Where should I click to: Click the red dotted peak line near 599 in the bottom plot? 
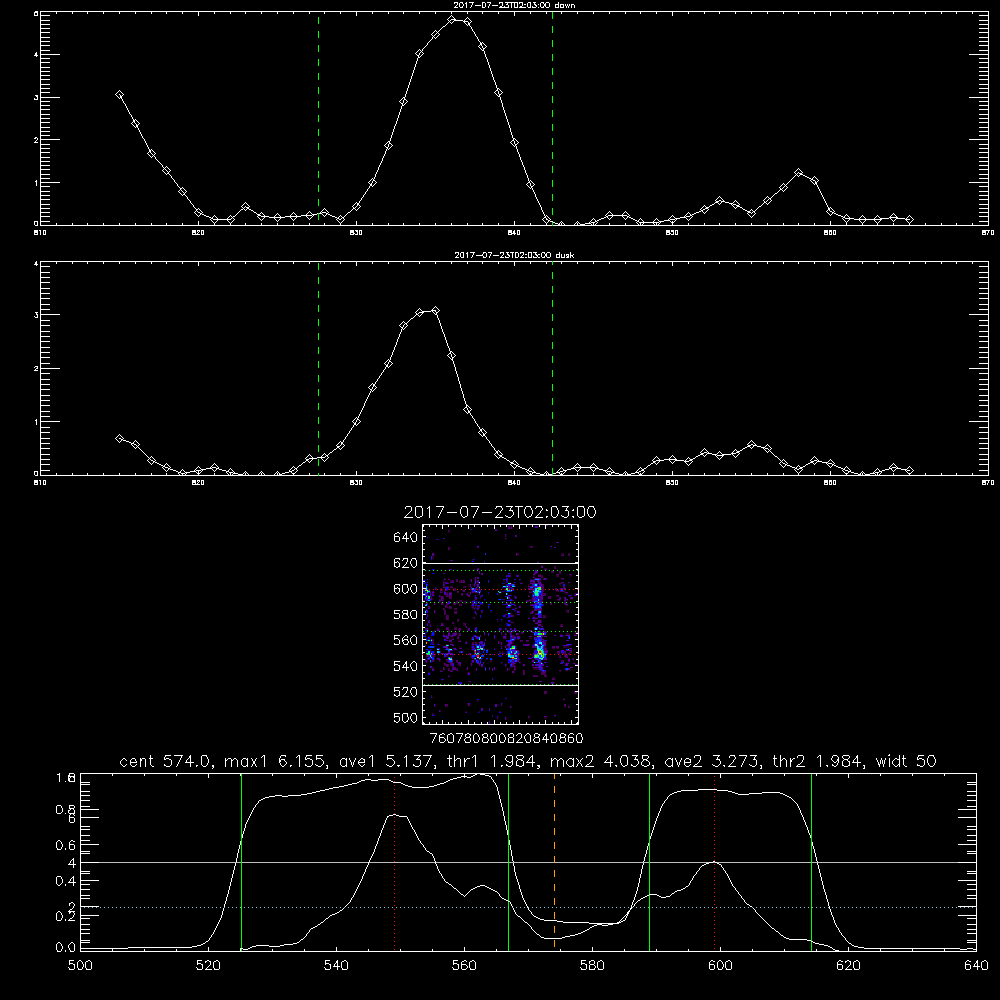[x=715, y=861]
